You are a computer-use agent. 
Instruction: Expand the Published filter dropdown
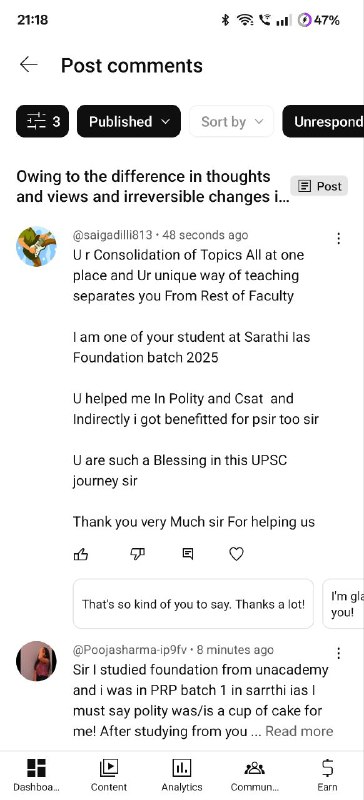pos(129,121)
